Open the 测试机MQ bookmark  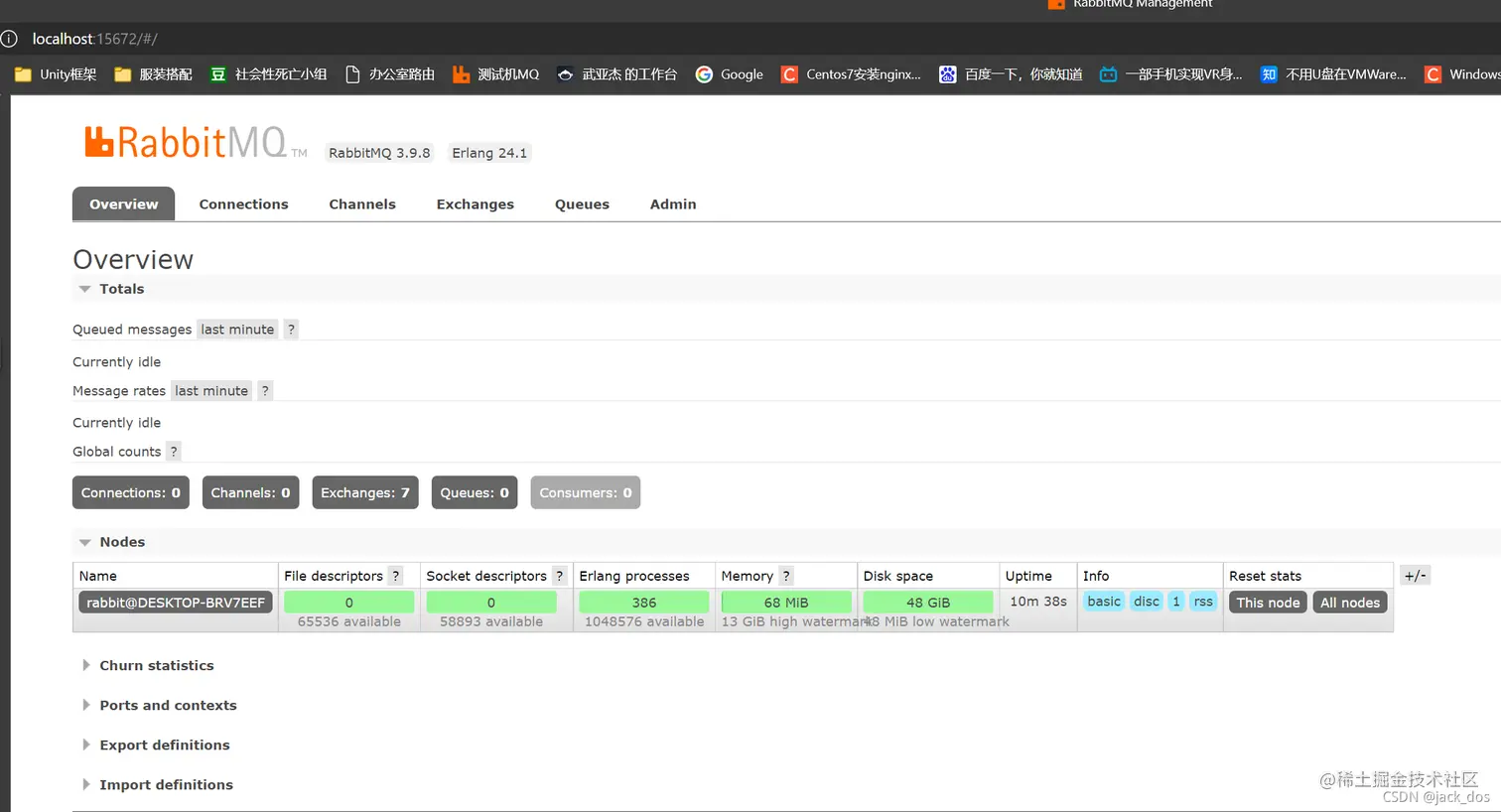point(495,74)
